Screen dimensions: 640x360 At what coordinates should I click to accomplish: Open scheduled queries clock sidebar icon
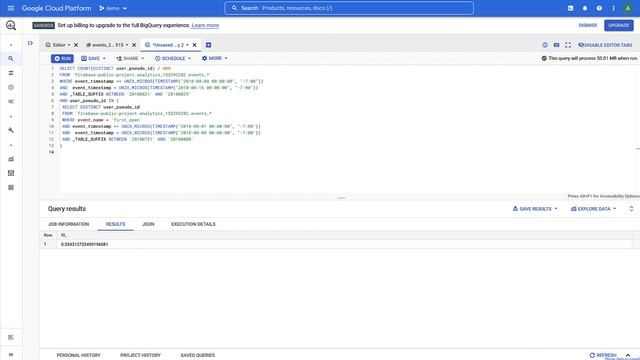coord(11,87)
